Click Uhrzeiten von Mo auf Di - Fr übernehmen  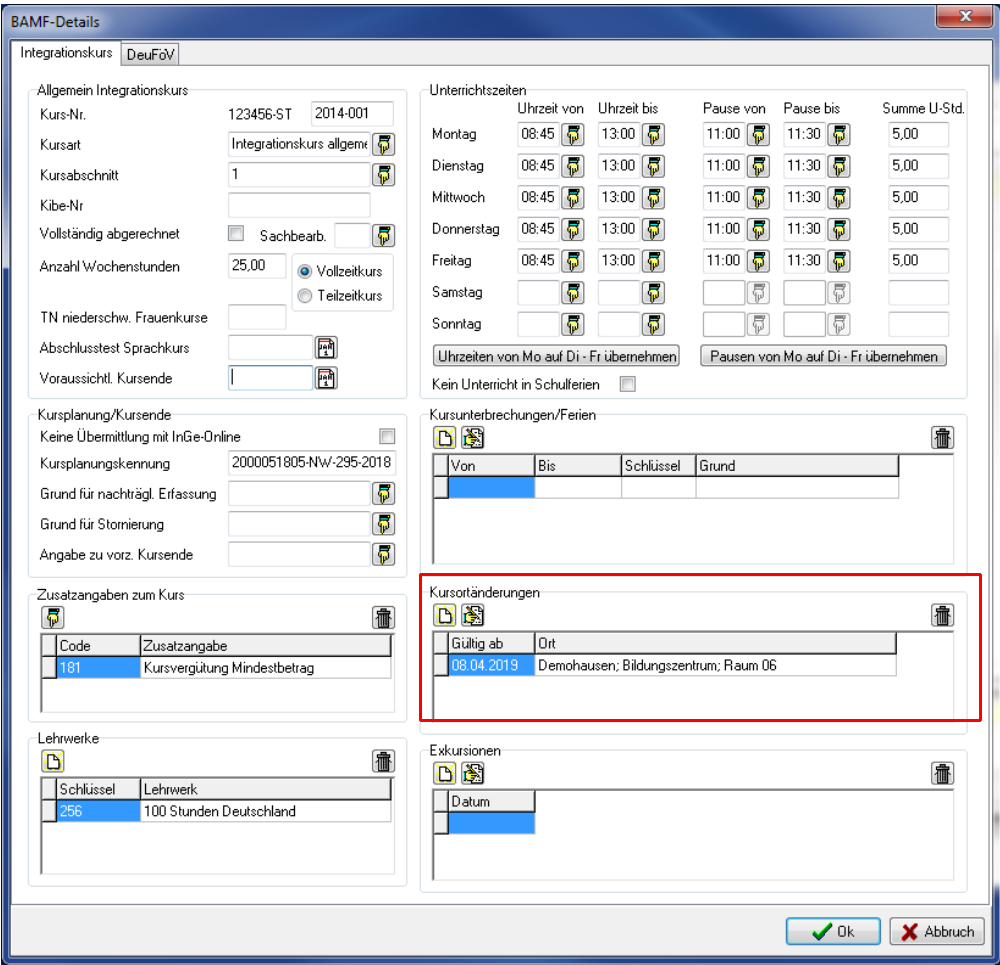point(555,357)
